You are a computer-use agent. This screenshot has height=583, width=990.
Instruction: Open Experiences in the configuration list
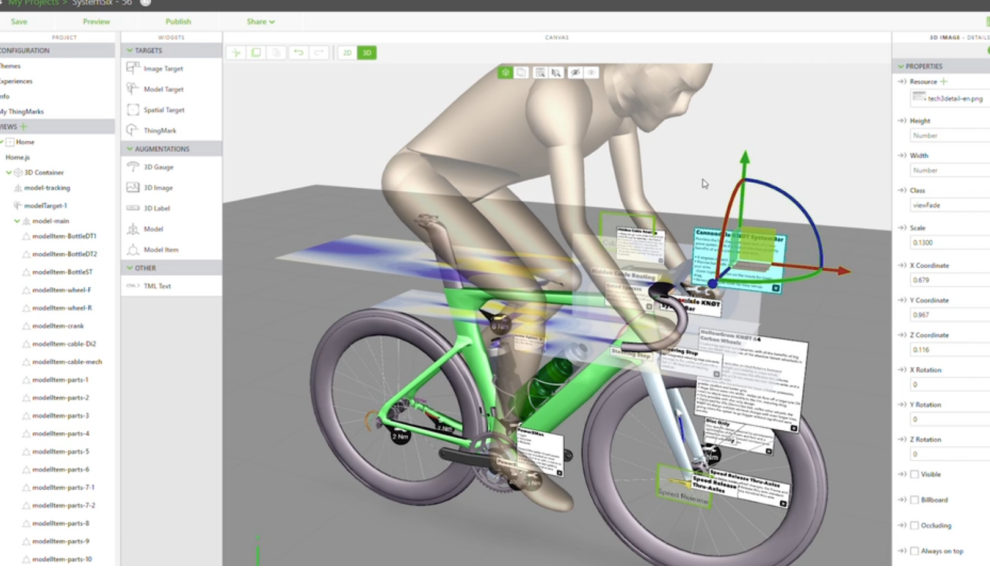(16, 81)
